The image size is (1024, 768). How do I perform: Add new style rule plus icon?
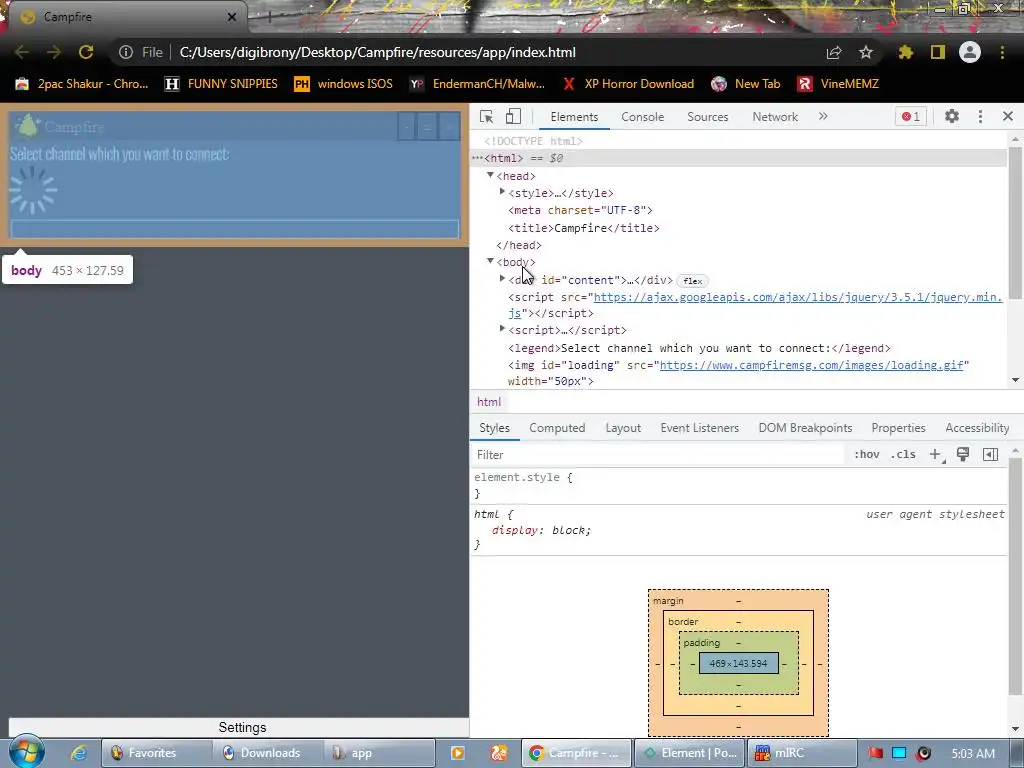pos(935,455)
